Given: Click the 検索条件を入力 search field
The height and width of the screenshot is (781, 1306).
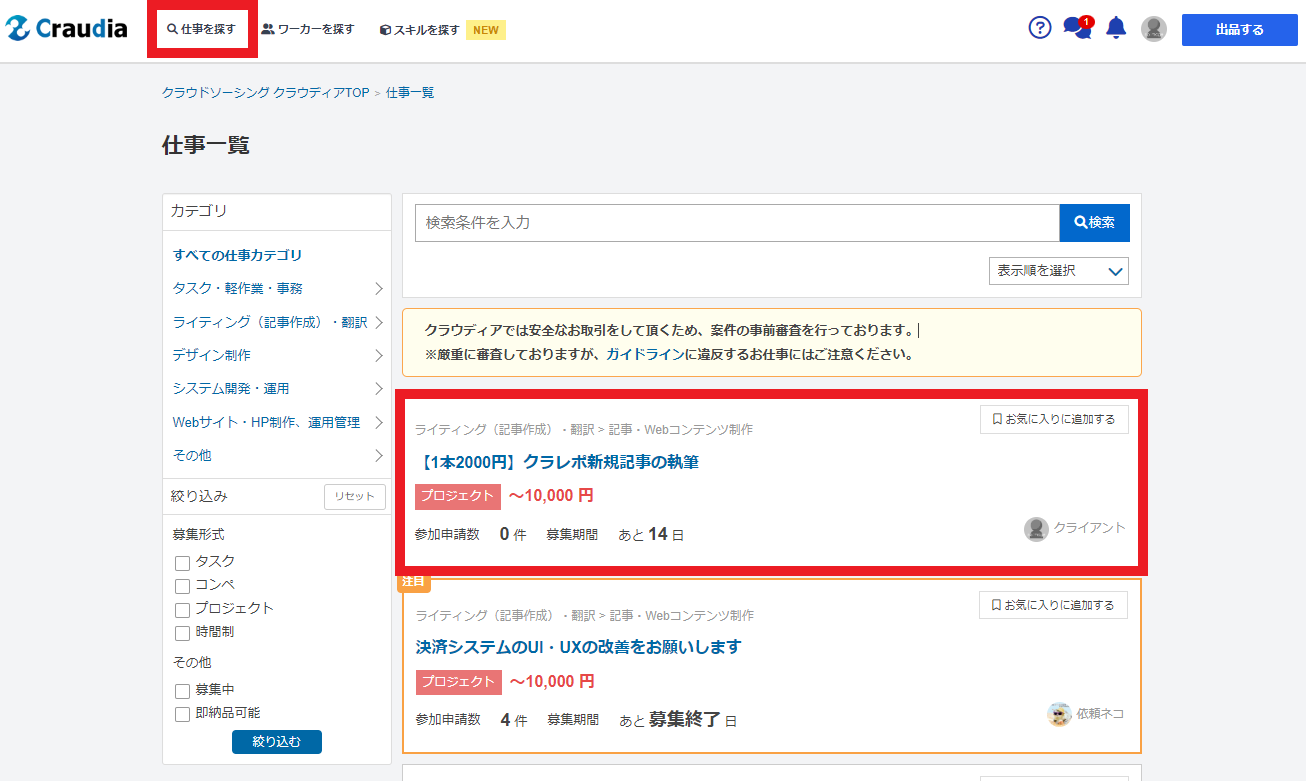Looking at the screenshot, I should (737, 223).
